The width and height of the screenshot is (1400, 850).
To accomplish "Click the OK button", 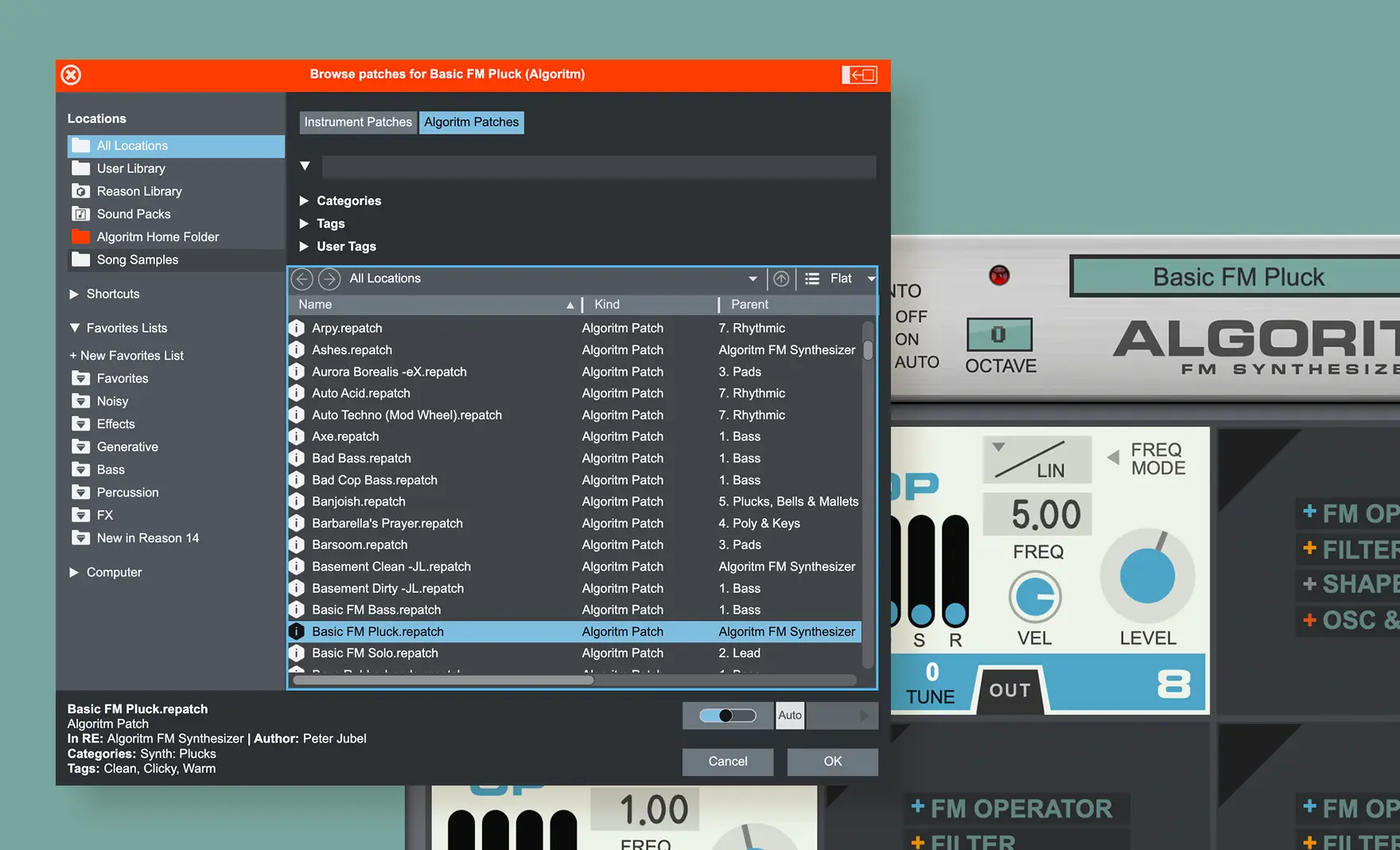I will click(833, 762).
